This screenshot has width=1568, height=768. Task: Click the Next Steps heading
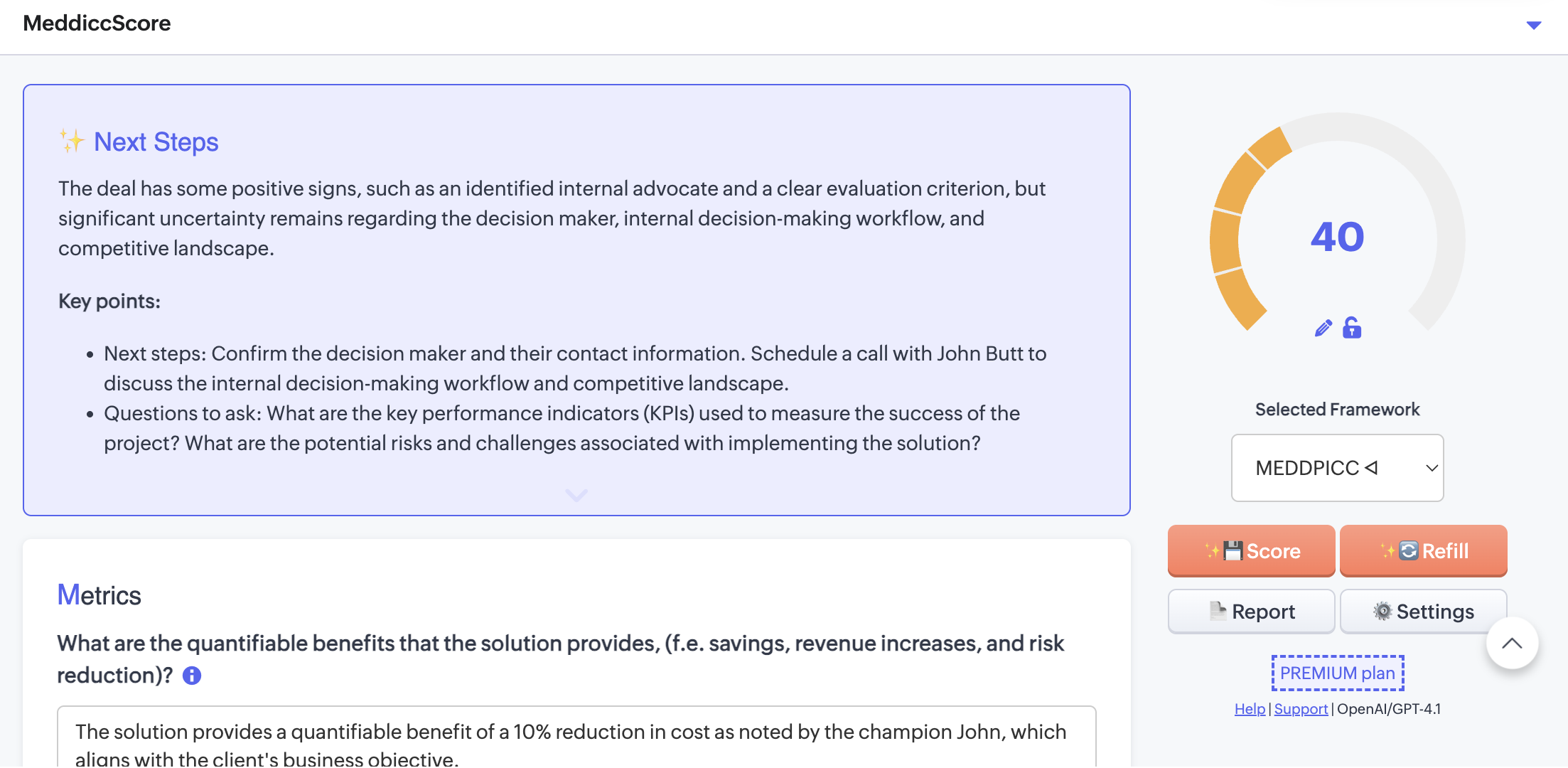pyautogui.click(x=156, y=142)
